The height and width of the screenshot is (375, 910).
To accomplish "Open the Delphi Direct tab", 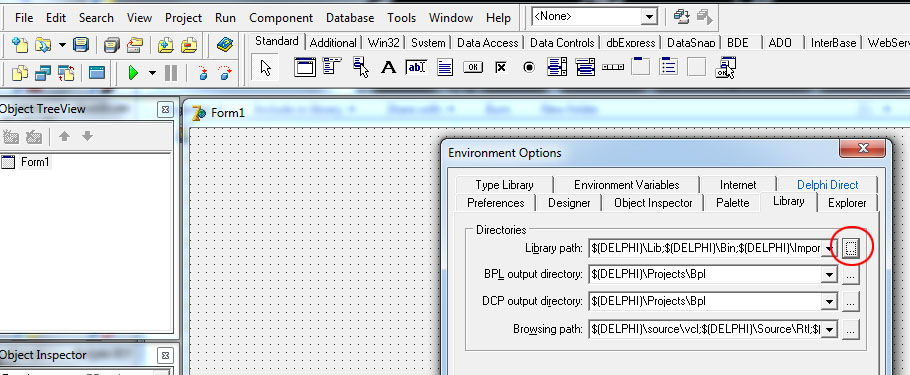I will pyautogui.click(x=827, y=185).
